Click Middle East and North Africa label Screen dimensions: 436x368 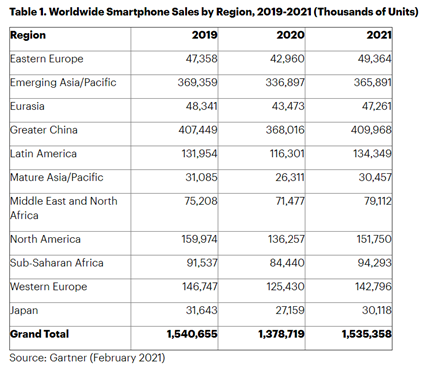pos(64,208)
